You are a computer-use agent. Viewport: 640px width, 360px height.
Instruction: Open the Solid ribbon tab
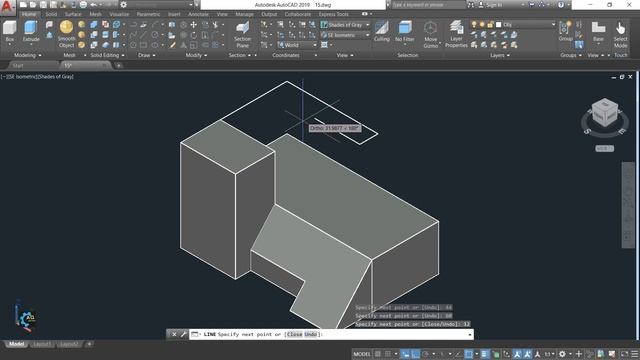tap(51, 14)
